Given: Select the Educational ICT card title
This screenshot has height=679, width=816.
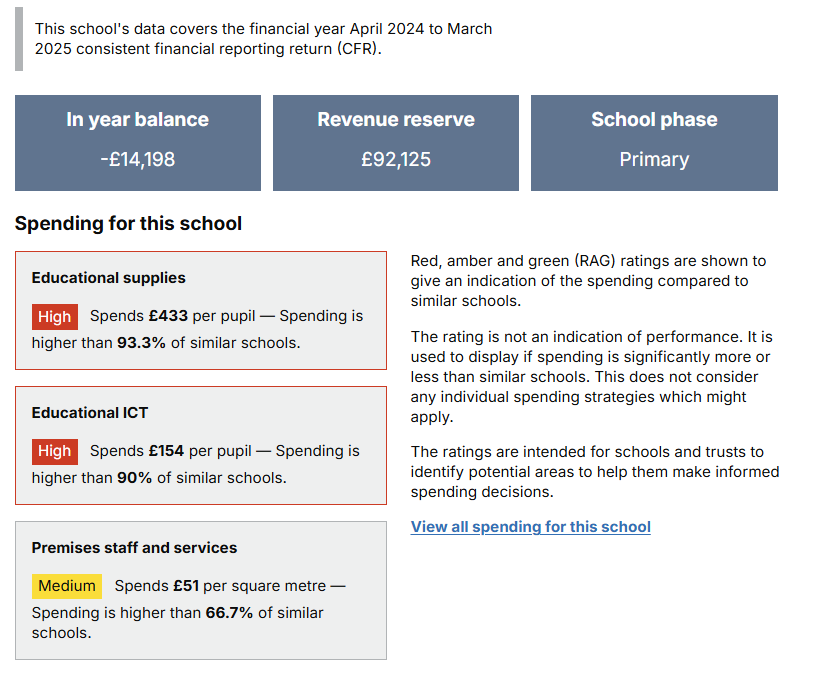Looking at the screenshot, I should point(90,413).
